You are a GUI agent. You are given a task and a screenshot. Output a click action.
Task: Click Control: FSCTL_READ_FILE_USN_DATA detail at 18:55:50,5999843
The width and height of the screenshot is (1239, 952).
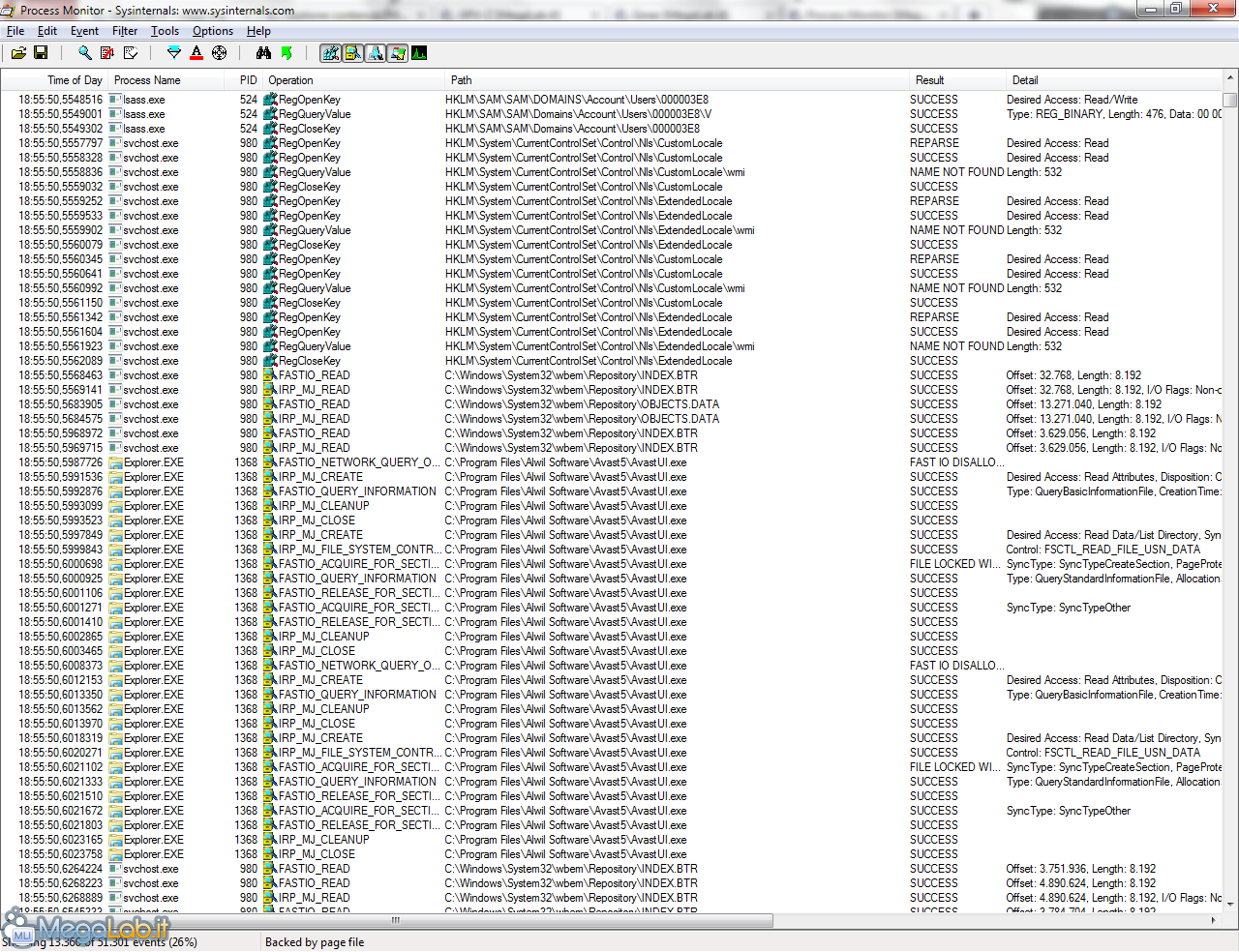1103,550
